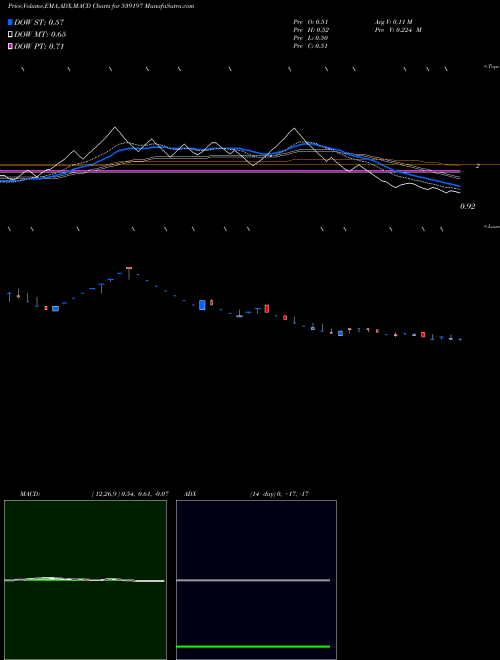This screenshot has height=660, width=500.
Task: Click the 'Avg V: 0.11 M' value
Action: (394, 21)
